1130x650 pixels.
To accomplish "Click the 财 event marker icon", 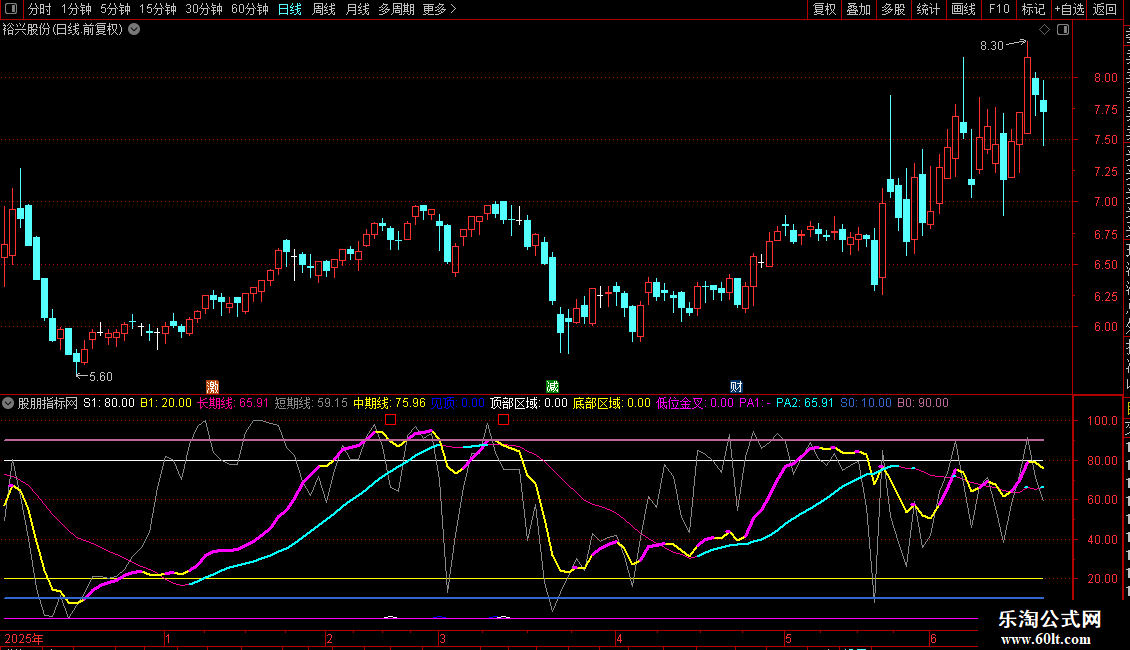I will 736,387.
